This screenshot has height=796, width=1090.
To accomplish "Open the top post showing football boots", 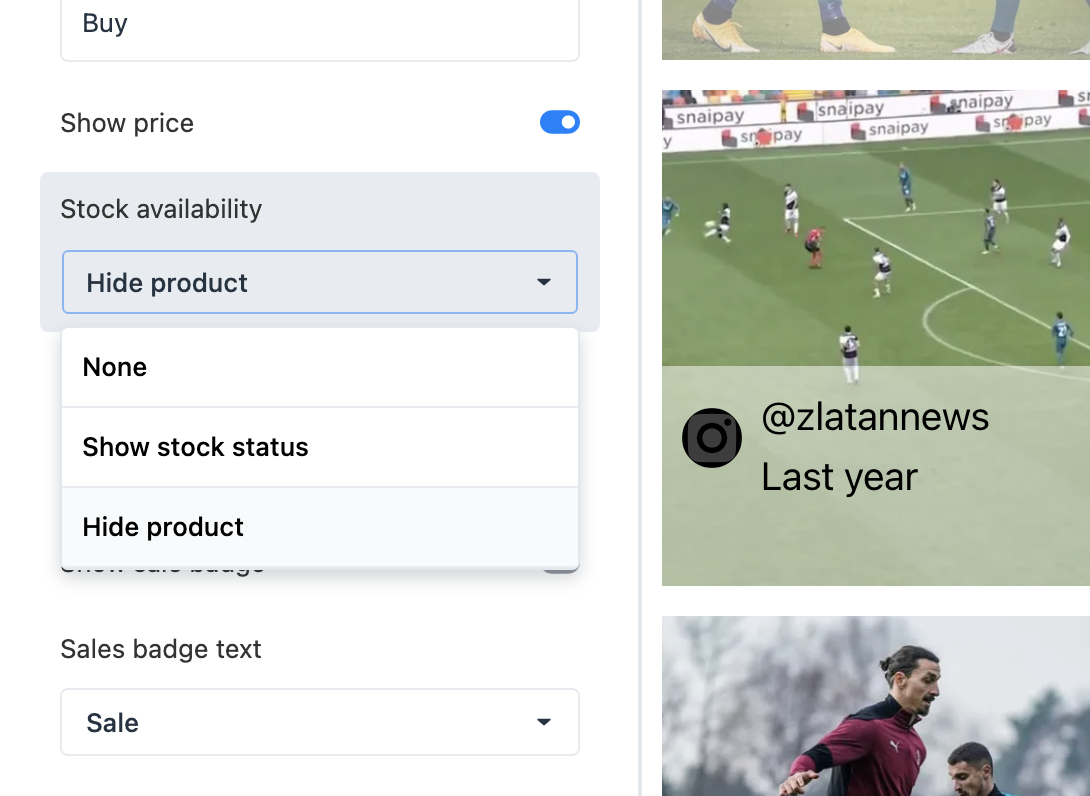I will pos(875,30).
